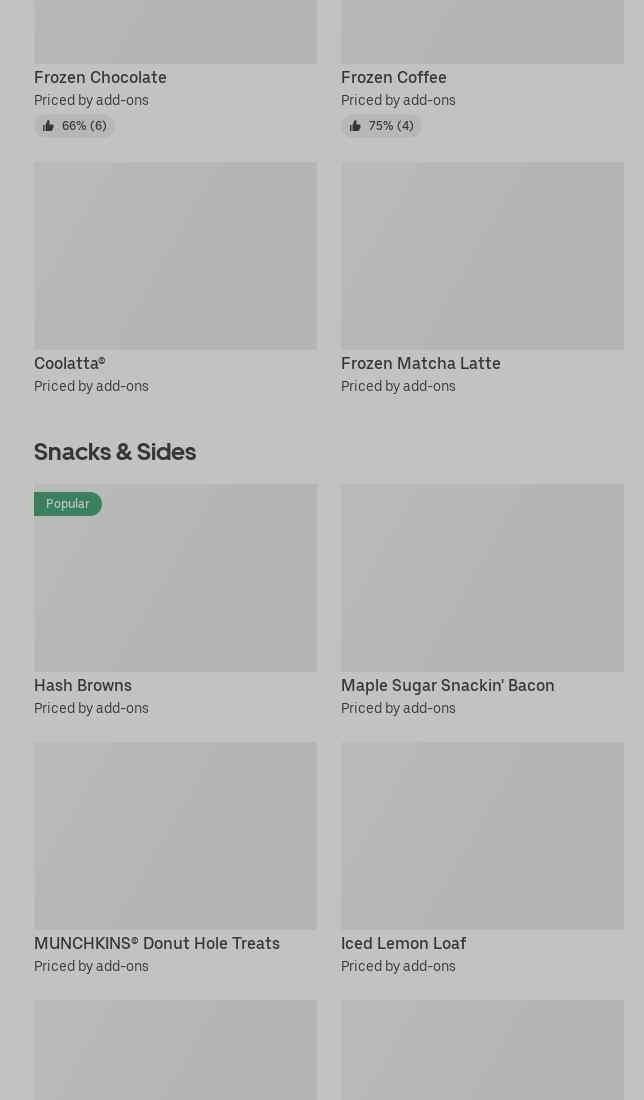This screenshot has height=1100, width=644.
Task: Open the Frozen Coffee item
Action: pos(393,78)
